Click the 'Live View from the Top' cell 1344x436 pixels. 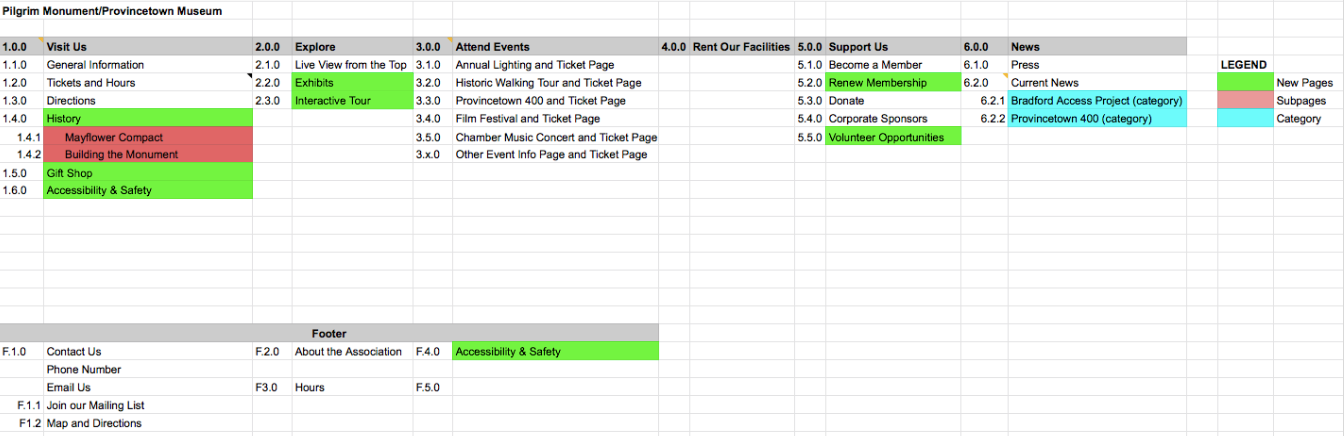point(352,65)
